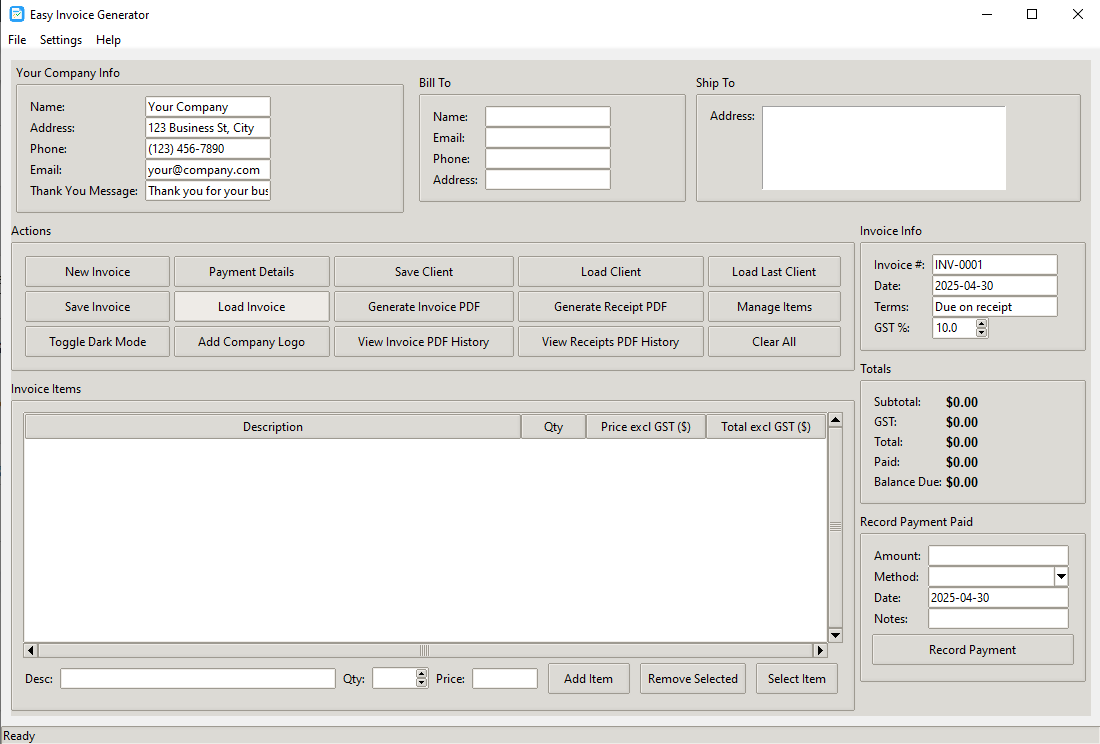1100x744 pixels.
Task: Click the Invoice # input field
Action: [x=994, y=264]
